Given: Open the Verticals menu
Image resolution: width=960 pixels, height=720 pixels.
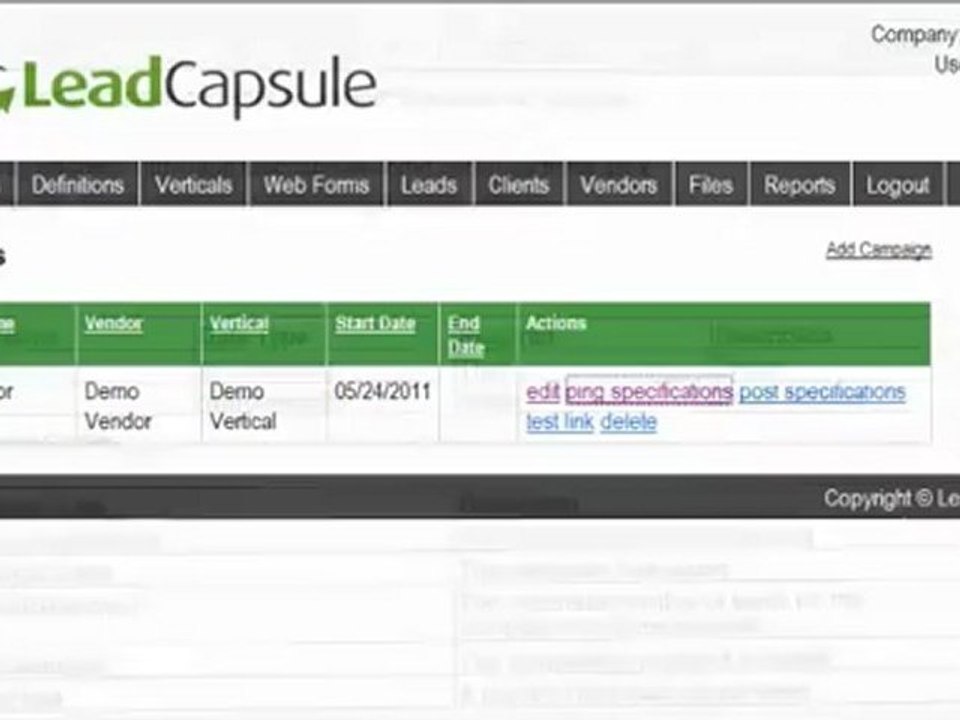Looking at the screenshot, I should pyautogui.click(x=193, y=184).
